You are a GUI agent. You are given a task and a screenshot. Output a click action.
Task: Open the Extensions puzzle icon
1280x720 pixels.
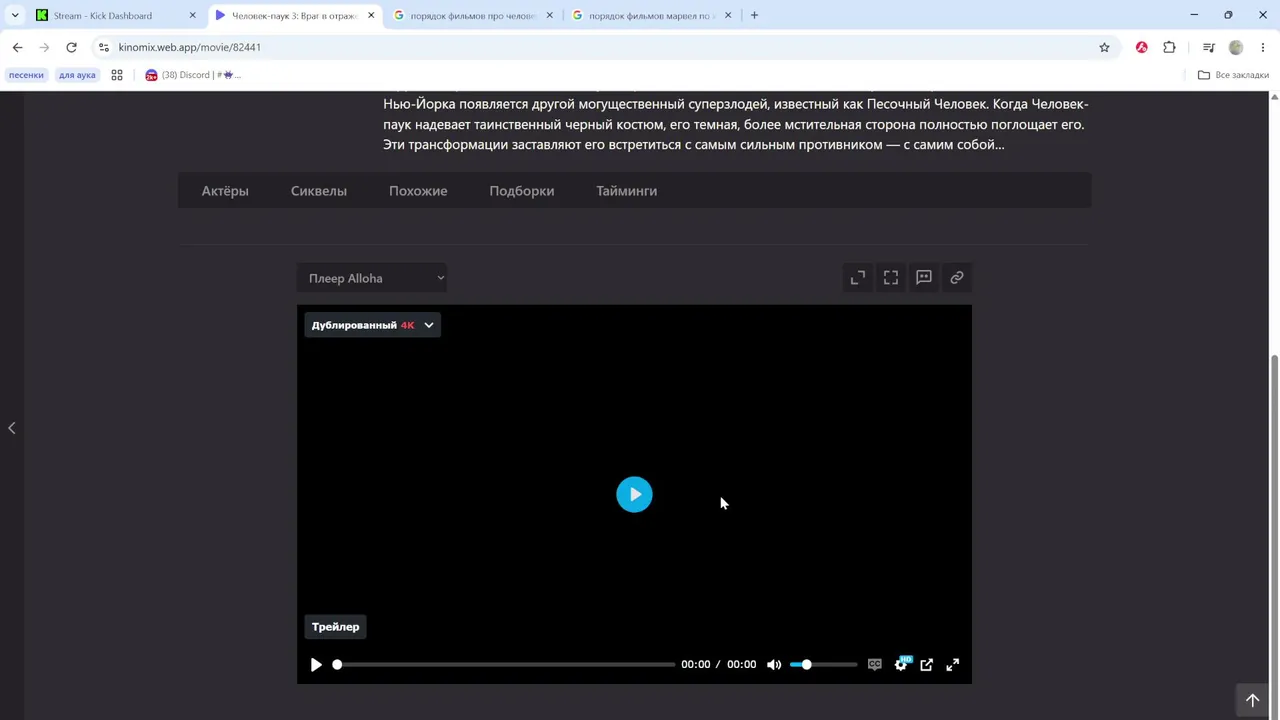(1169, 47)
